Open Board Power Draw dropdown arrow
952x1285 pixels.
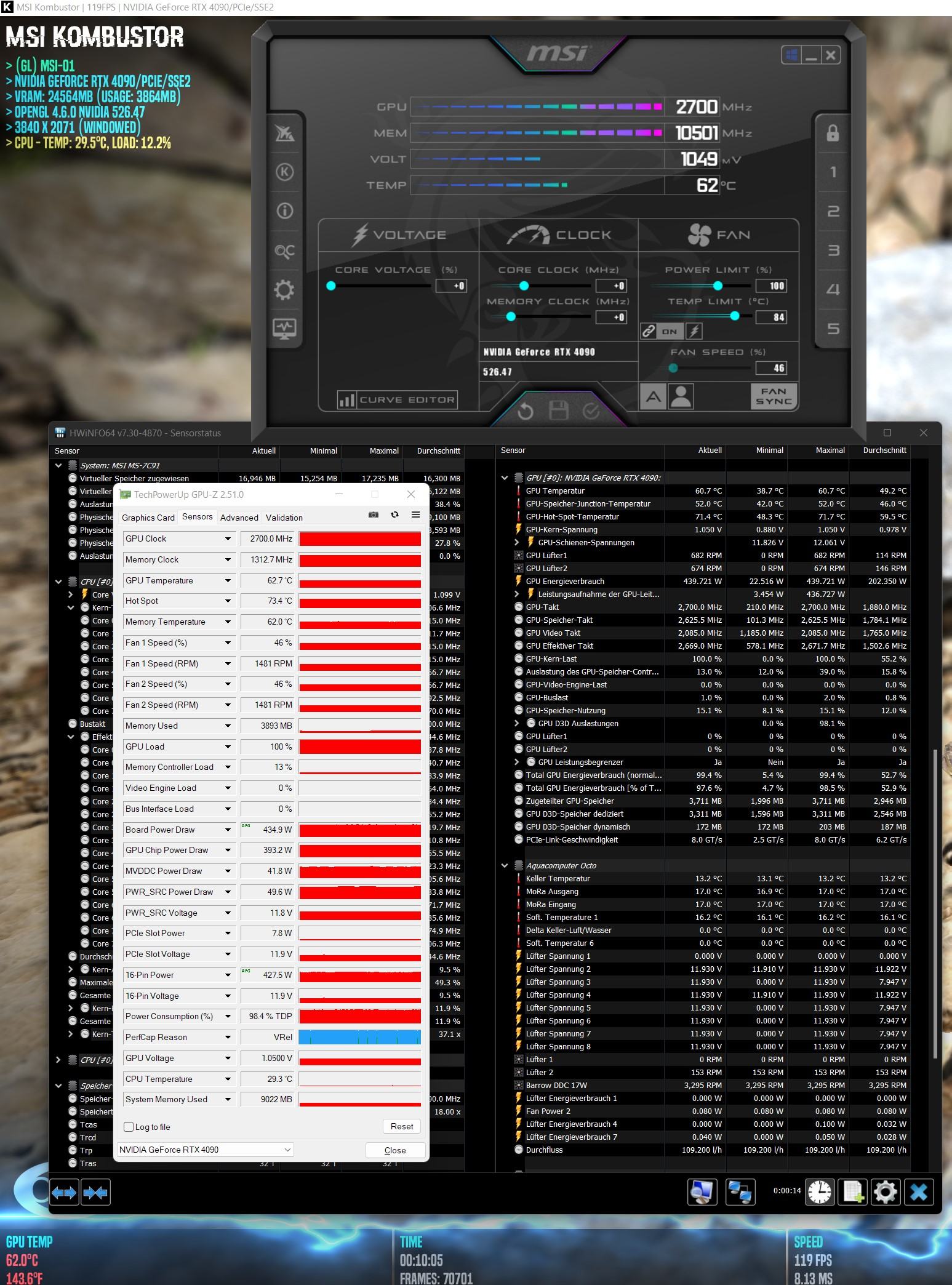[228, 830]
